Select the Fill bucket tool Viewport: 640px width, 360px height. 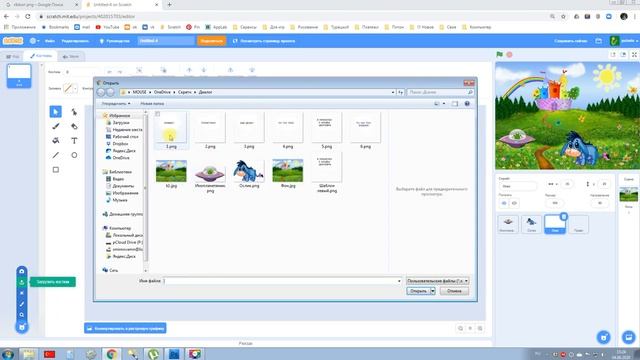[x=56, y=141]
